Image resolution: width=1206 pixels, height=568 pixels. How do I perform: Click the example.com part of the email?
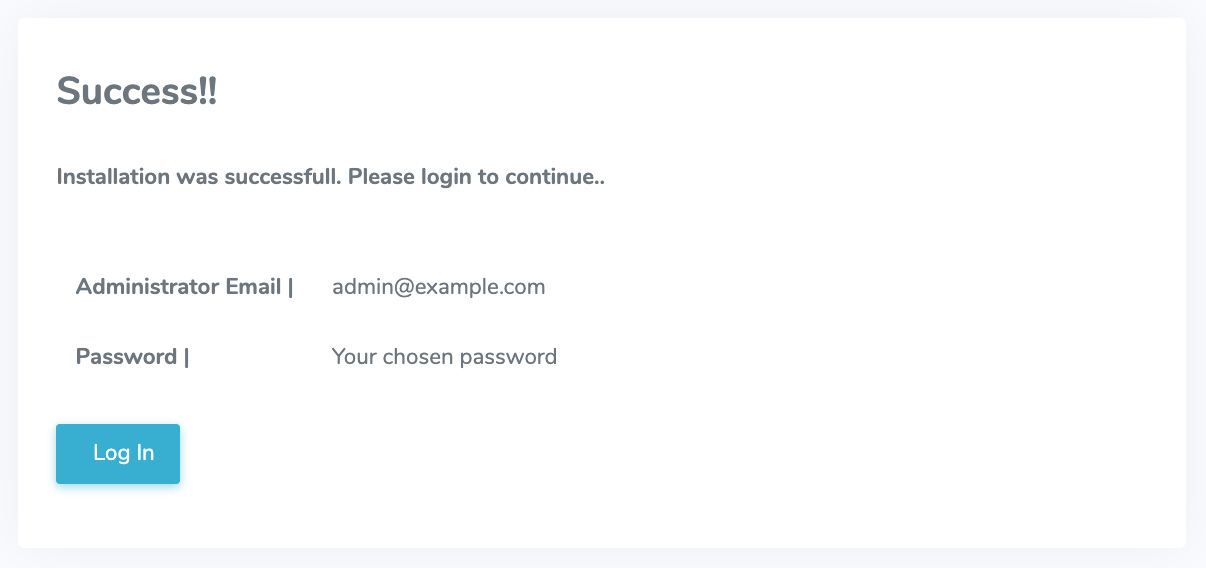(480, 287)
